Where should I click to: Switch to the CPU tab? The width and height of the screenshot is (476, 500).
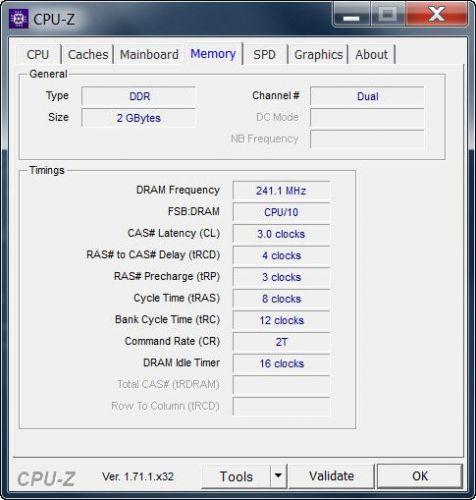tap(38, 54)
